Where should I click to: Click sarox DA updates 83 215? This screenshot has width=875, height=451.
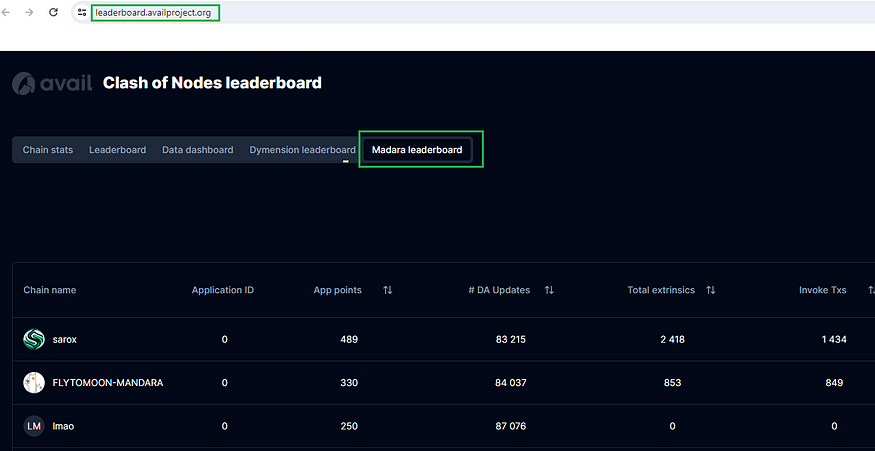(x=511, y=339)
